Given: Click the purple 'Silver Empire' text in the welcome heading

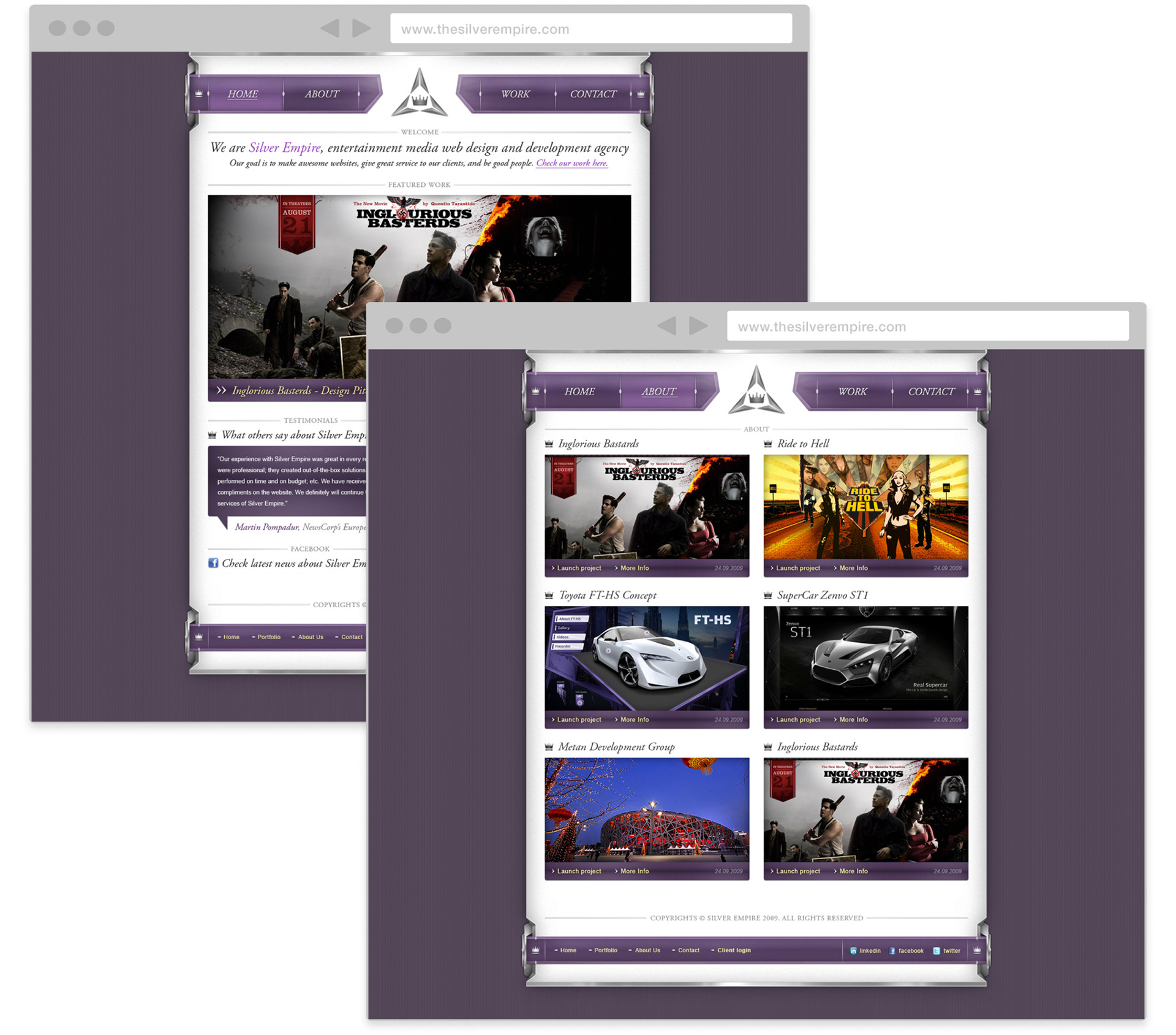Looking at the screenshot, I should [285, 148].
